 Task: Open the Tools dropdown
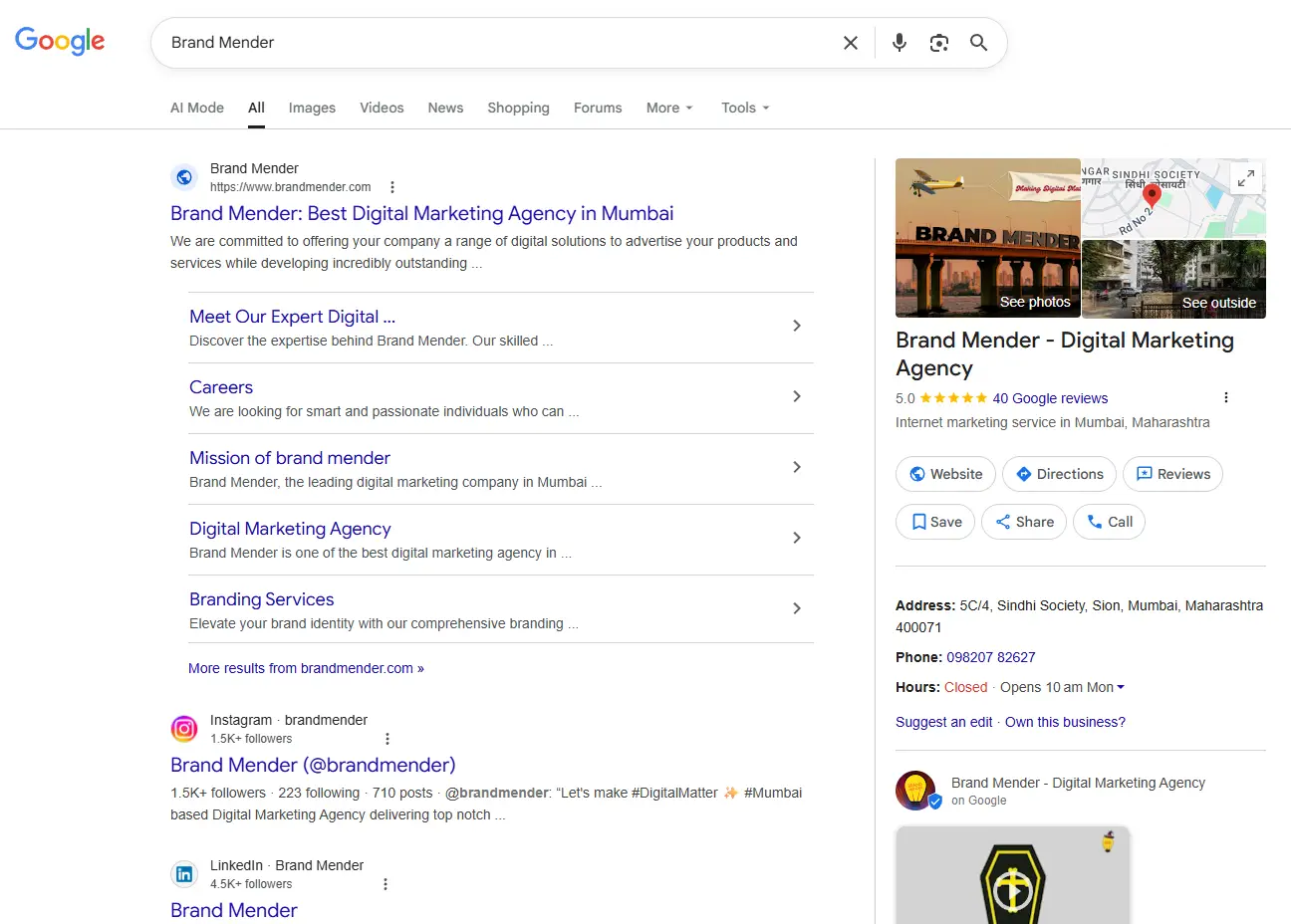[x=745, y=108]
